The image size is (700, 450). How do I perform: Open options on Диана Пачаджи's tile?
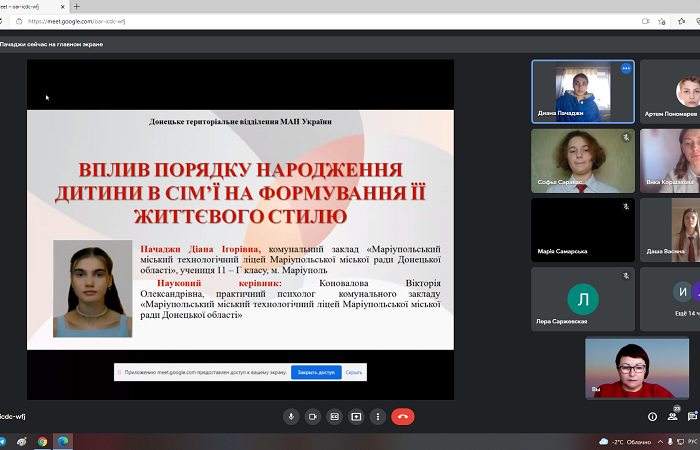(x=626, y=69)
